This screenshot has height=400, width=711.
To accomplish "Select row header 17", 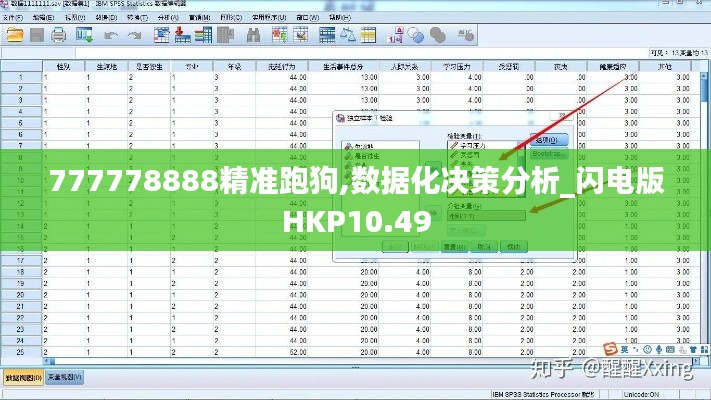I will point(21,260).
